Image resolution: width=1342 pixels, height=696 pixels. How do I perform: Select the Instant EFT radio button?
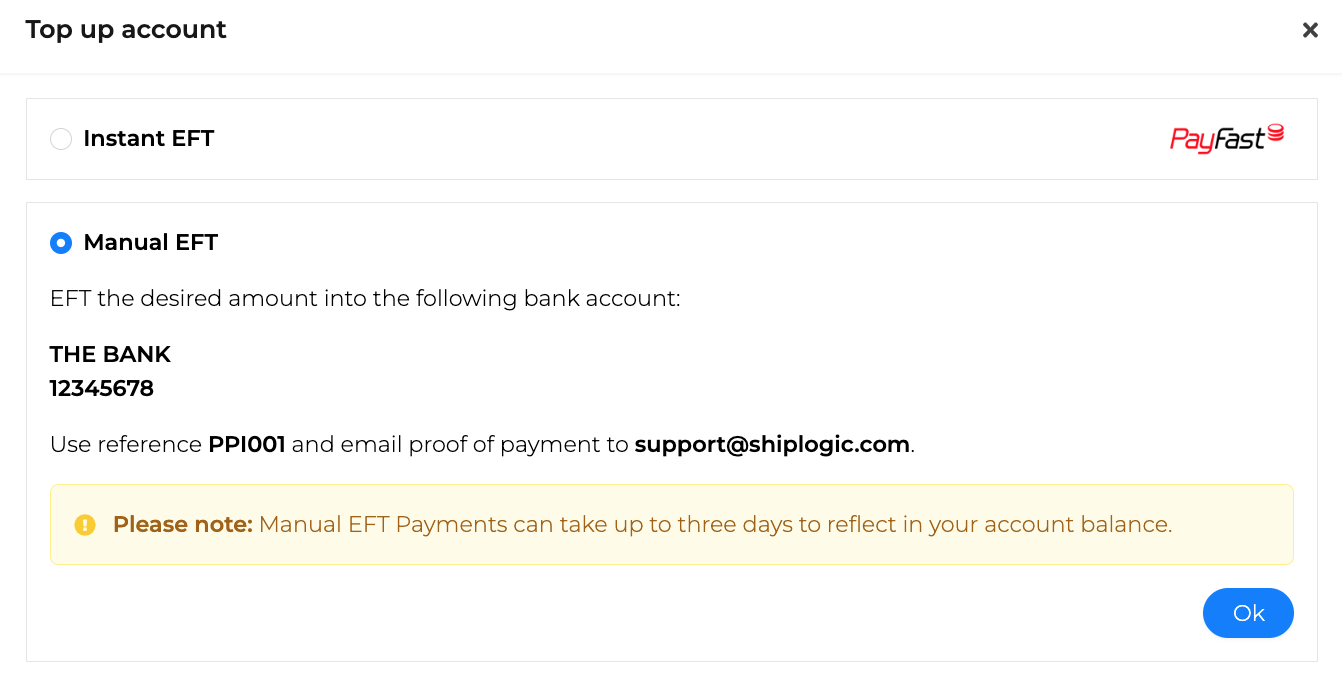[x=61, y=139]
